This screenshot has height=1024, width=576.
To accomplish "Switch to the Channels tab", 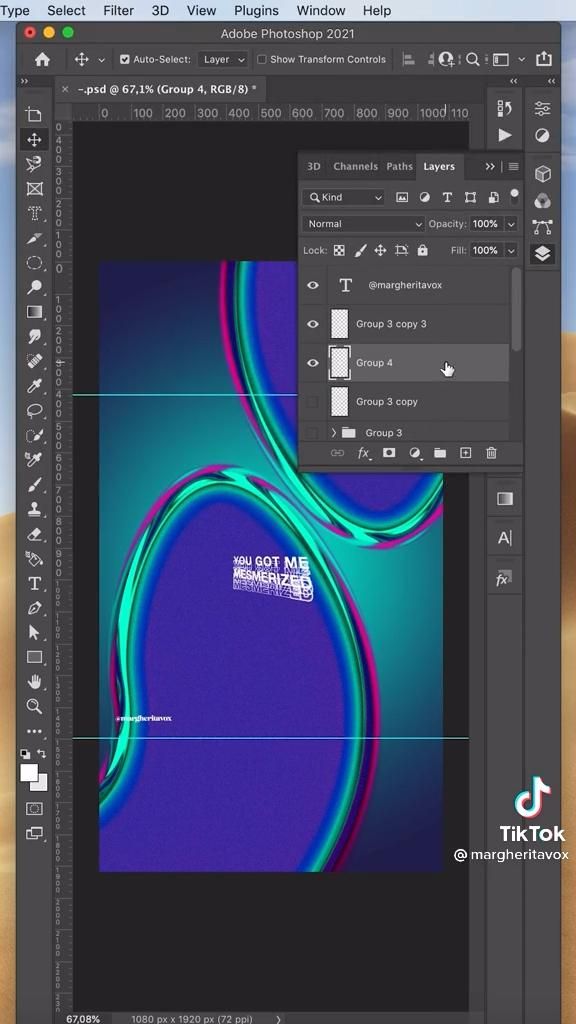I will coord(355,167).
